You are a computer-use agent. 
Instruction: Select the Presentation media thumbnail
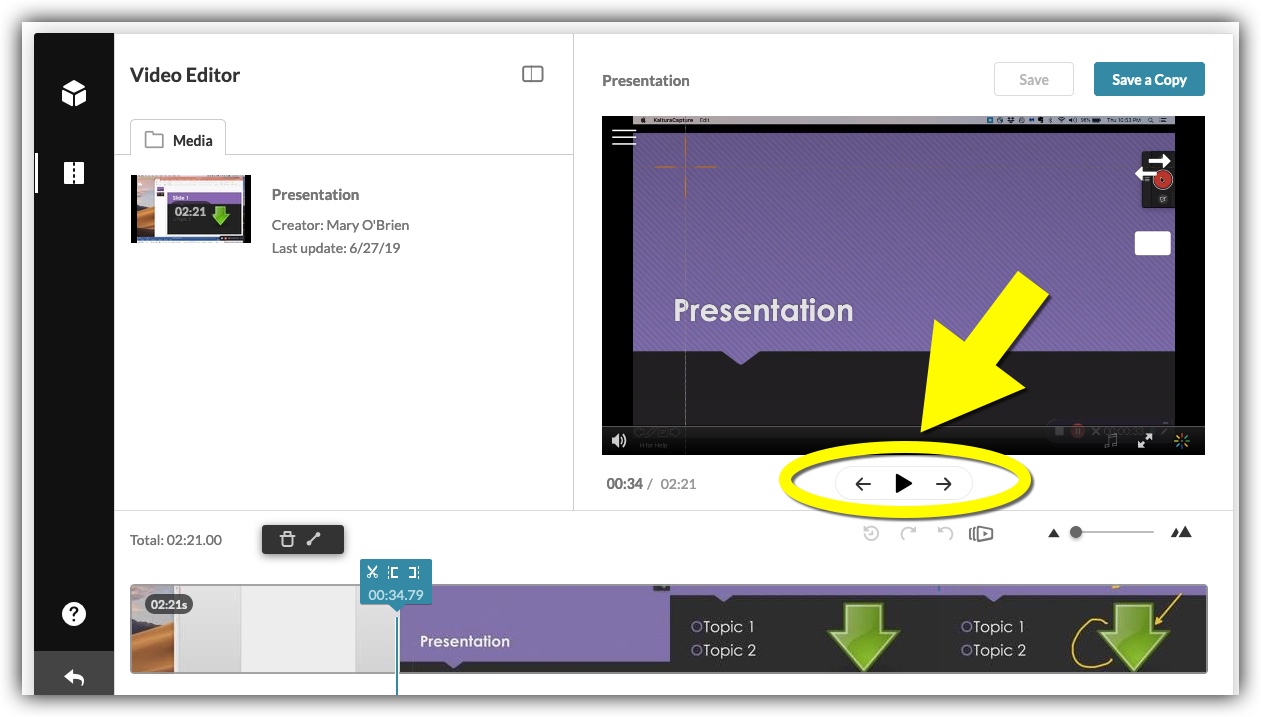tap(191, 209)
